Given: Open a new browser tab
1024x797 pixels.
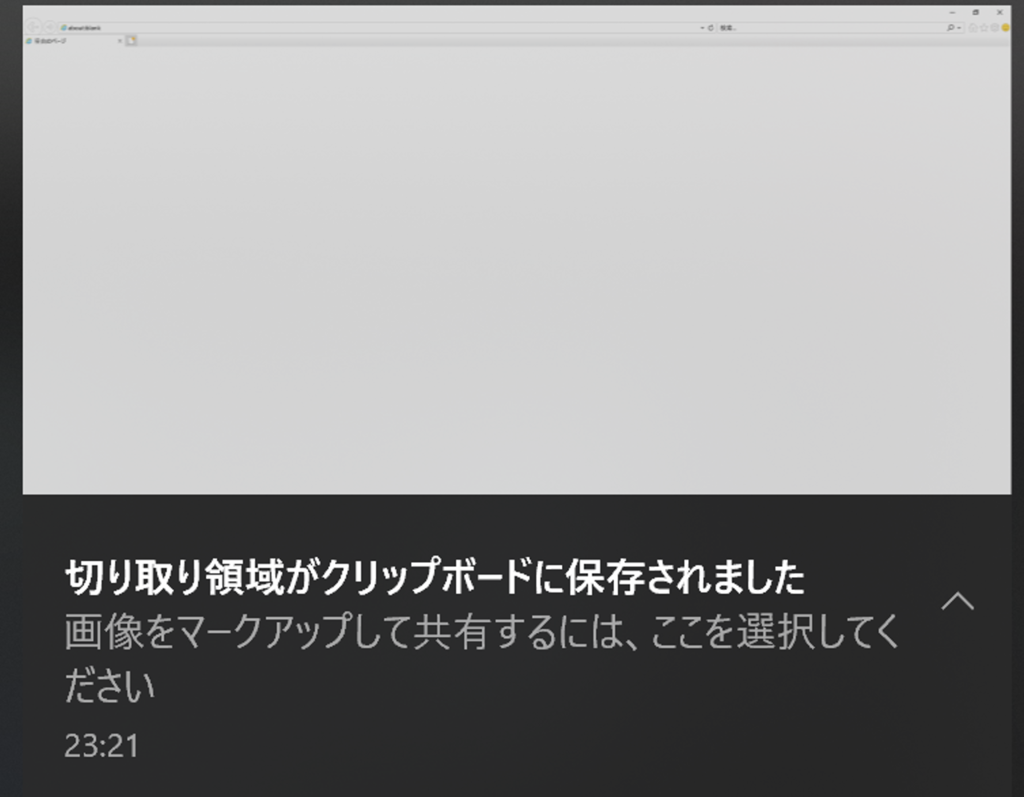Looking at the screenshot, I should [x=131, y=41].
